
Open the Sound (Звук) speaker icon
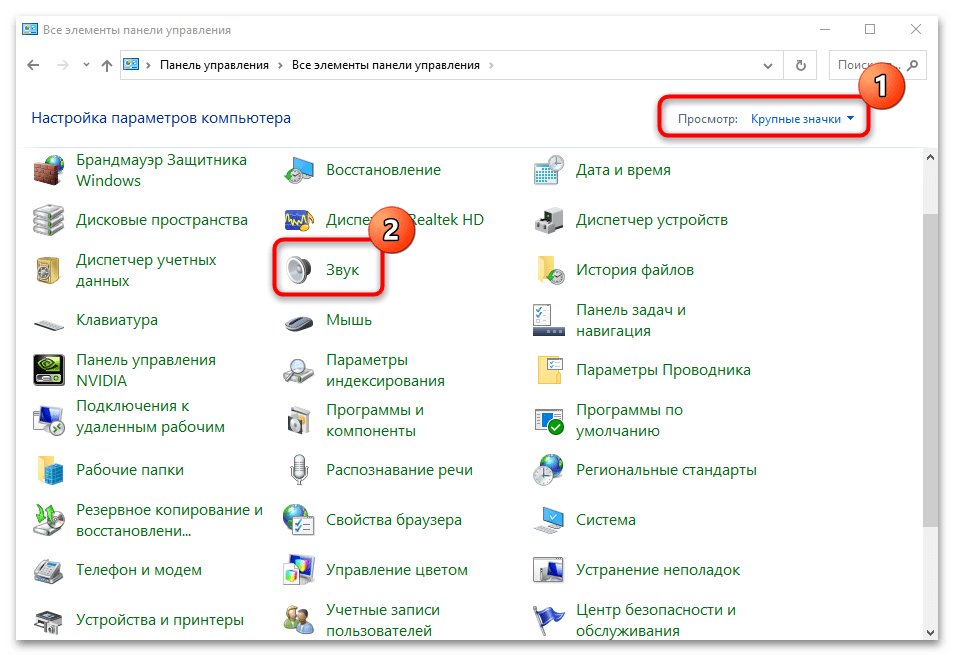click(299, 270)
